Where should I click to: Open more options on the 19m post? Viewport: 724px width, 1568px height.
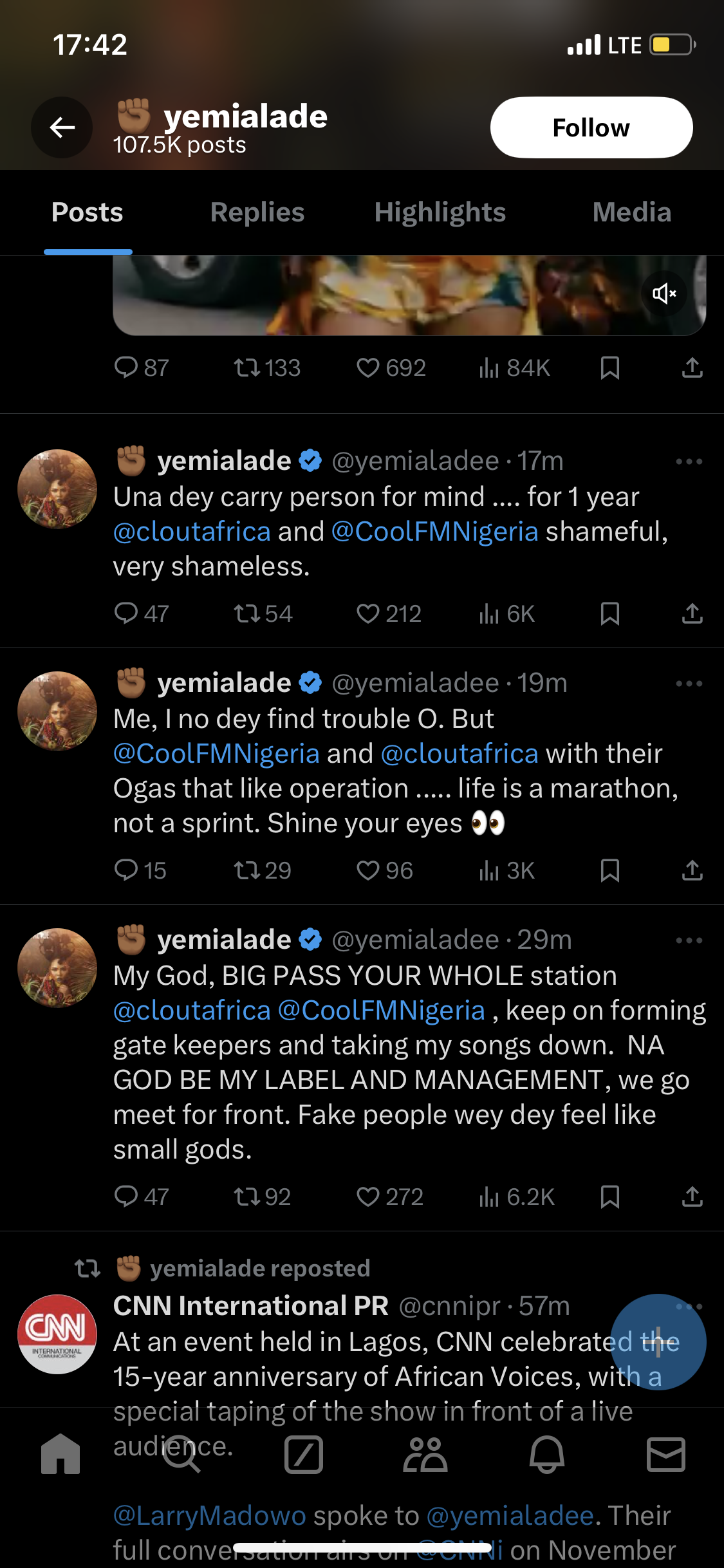tap(689, 684)
